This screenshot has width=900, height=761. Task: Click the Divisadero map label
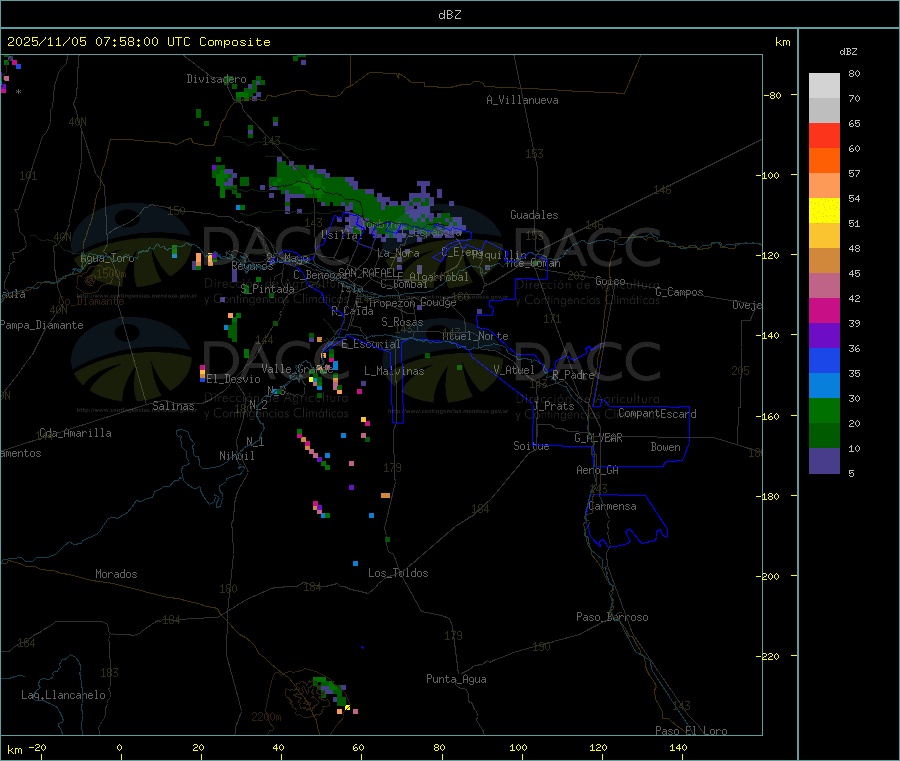pyautogui.click(x=216, y=79)
